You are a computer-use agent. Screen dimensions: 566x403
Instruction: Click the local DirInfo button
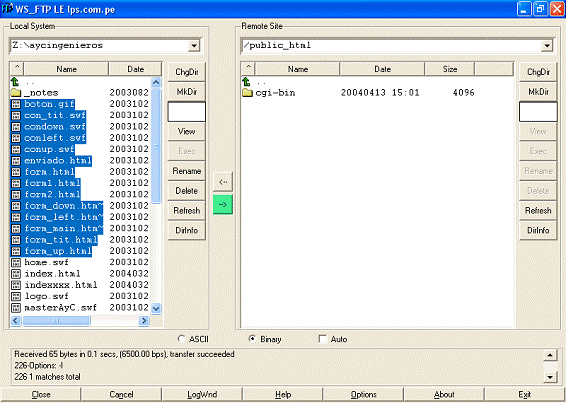(187, 230)
